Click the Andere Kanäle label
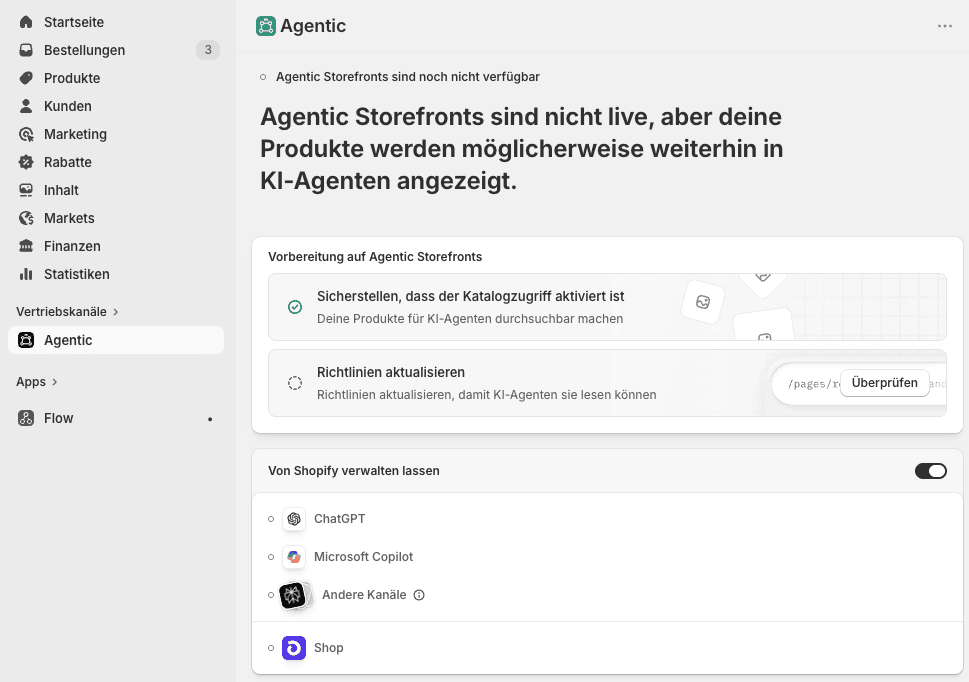The width and height of the screenshot is (969, 682). coord(364,595)
